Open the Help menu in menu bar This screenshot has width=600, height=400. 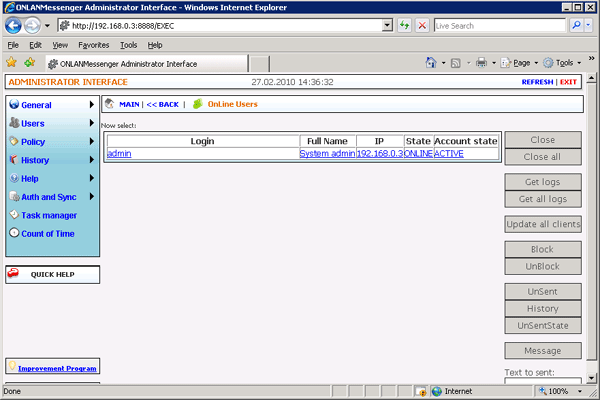pos(155,45)
